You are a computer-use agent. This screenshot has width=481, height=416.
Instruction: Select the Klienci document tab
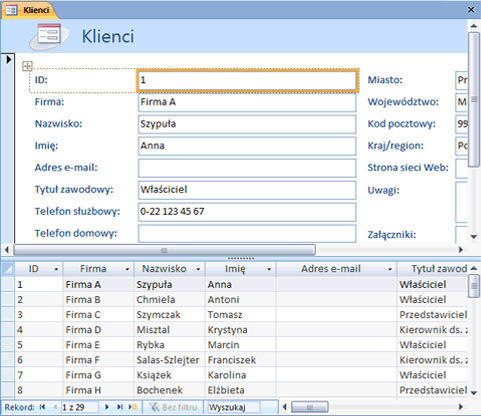tap(30, 10)
